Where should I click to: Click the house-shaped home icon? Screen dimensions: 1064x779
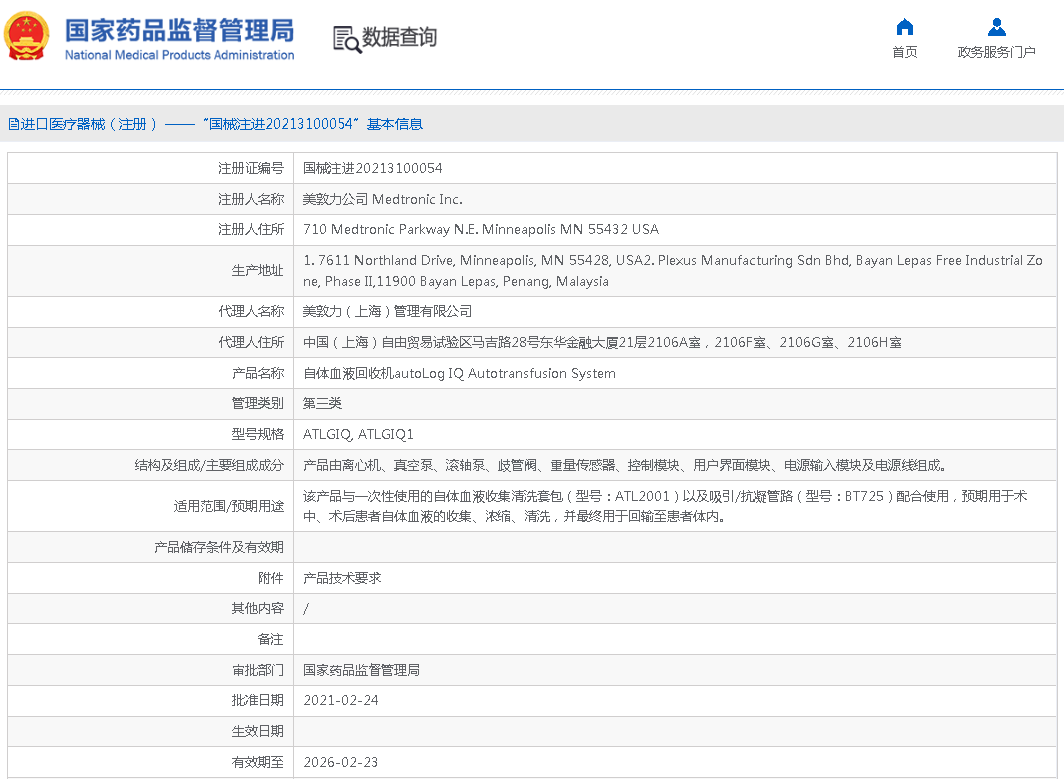tap(904, 27)
